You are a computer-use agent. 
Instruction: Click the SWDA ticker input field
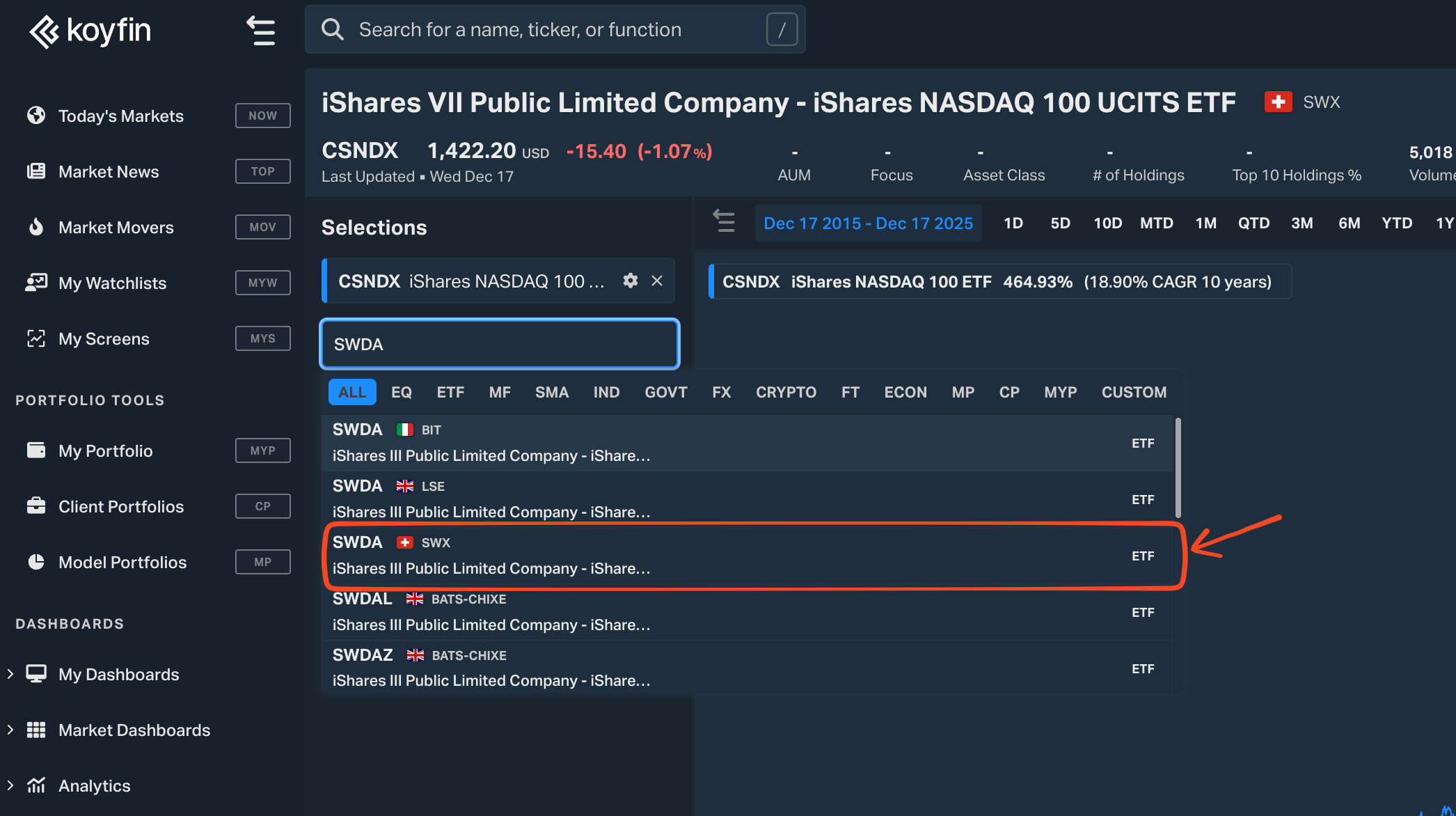(x=499, y=344)
